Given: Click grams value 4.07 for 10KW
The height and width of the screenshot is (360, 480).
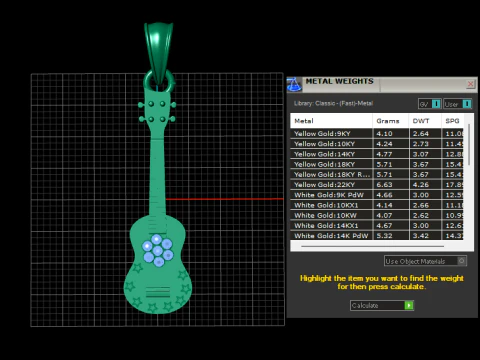Looking at the screenshot, I should (384, 216).
